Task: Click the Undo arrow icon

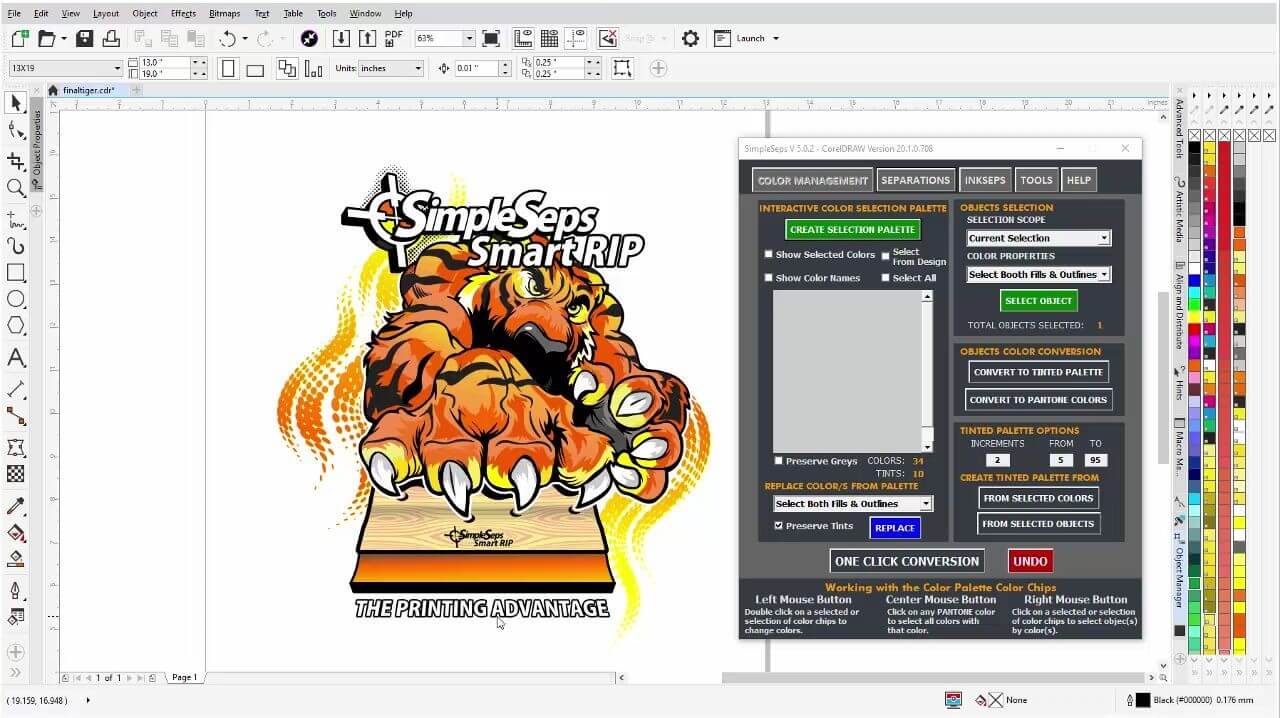Action: 227,38
